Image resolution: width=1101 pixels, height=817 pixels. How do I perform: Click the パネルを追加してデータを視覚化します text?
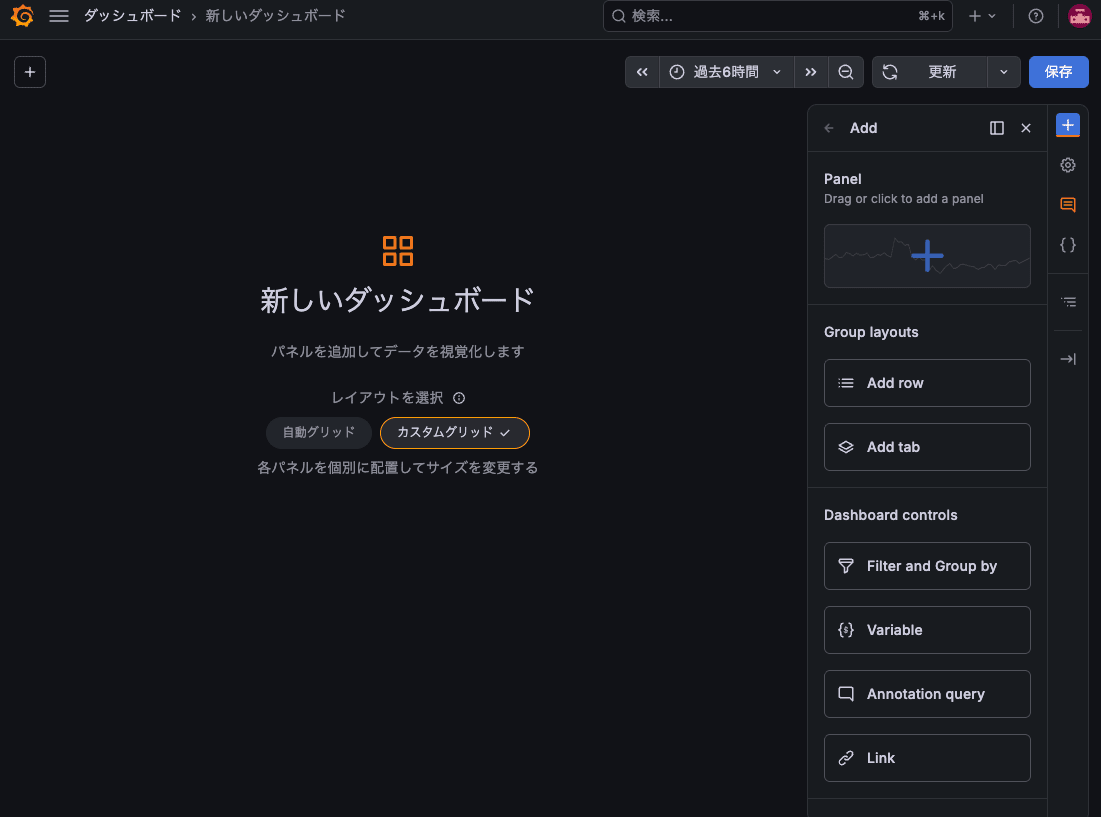click(397, 351)
